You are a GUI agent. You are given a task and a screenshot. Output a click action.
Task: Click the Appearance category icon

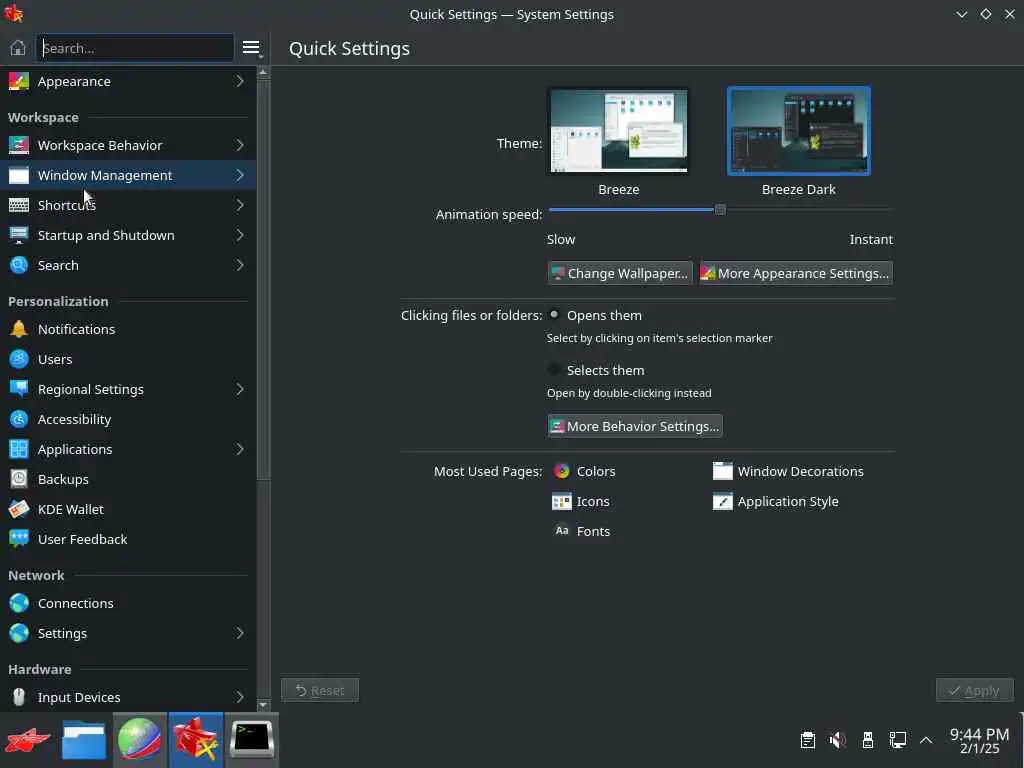coord(19,82)
